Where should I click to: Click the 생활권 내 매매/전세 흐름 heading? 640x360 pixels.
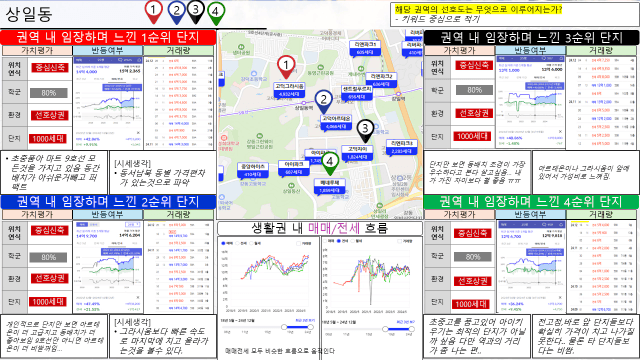pyautogui.click(x=320, y=228)
